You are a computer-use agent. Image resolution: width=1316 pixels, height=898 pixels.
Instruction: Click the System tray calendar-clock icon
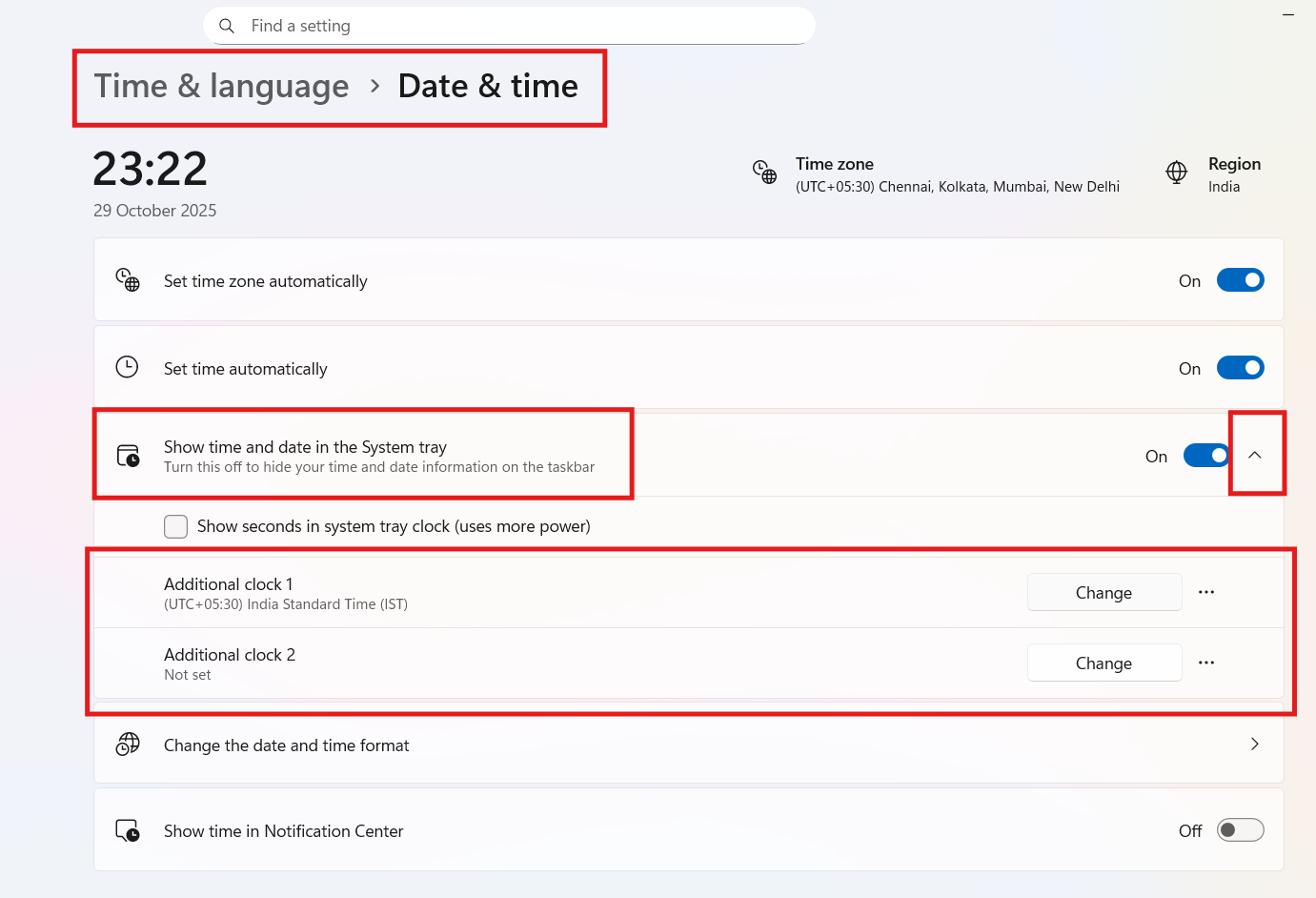[128, 456]
